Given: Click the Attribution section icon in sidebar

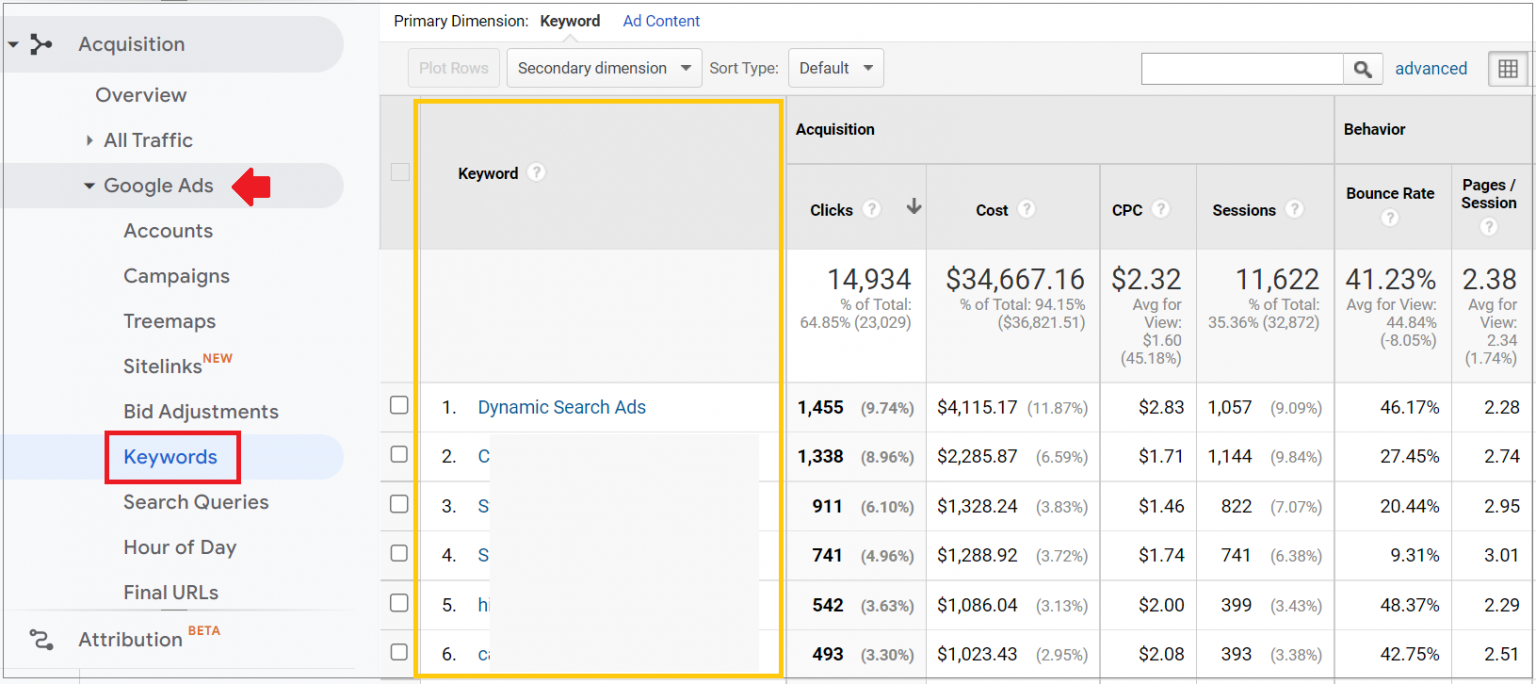Looking at the screenshot, I should point(40,640).
